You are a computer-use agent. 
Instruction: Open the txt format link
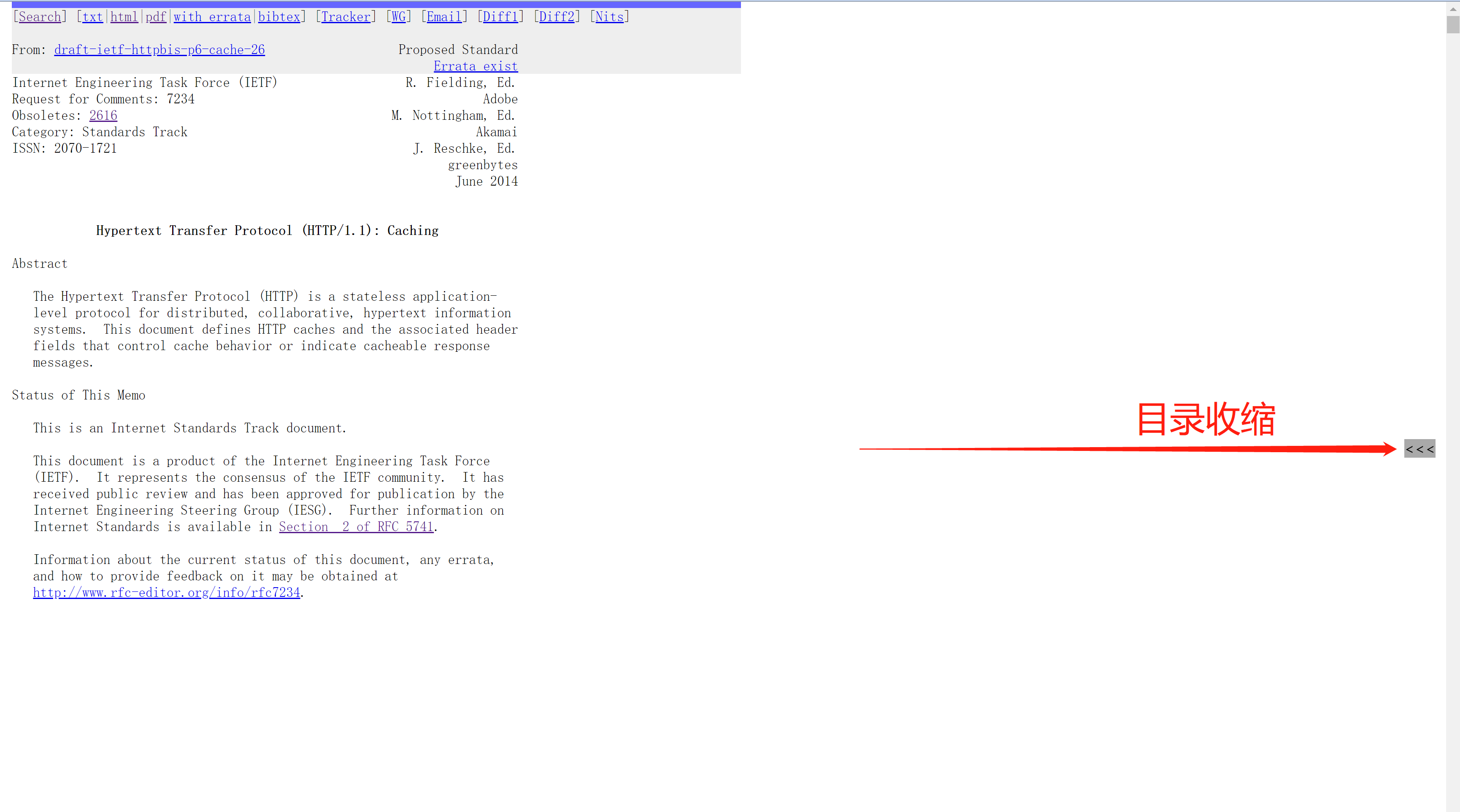click(92, 17)
